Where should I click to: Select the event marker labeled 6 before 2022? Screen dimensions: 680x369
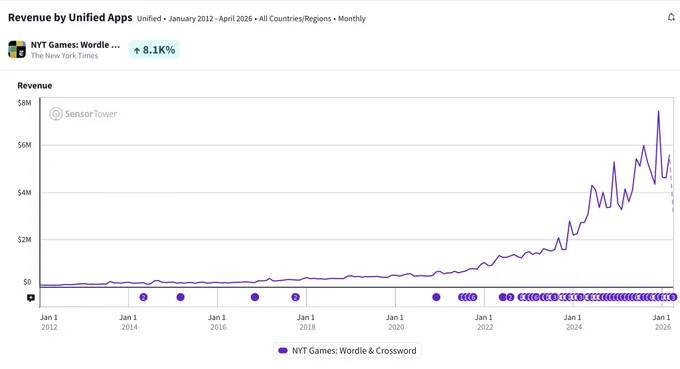pyautogui.click(x=473, y=297)
